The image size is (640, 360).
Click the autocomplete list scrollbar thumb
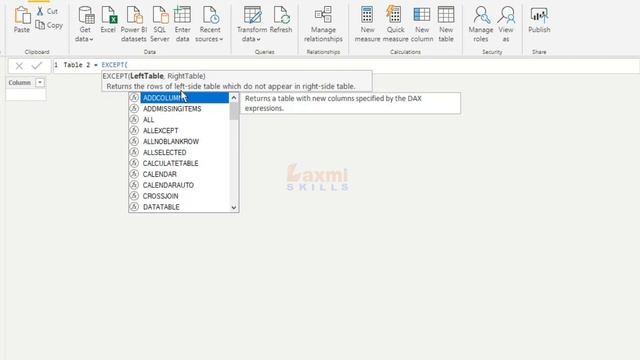[x=234, y=111]
